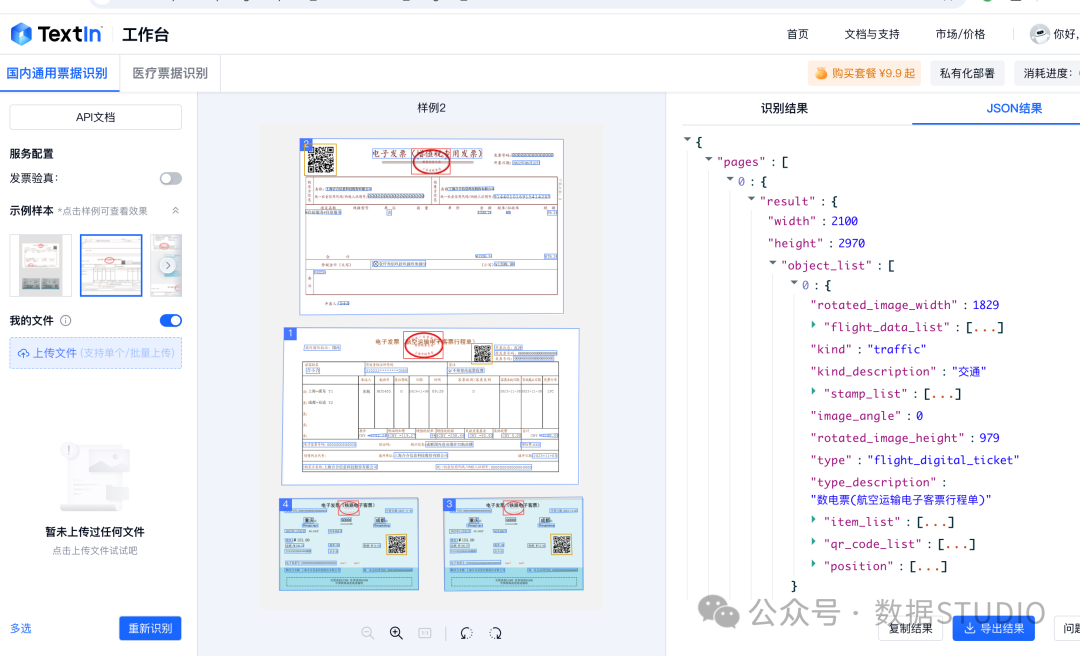Open the API文档 button

(x=96, y=117)
